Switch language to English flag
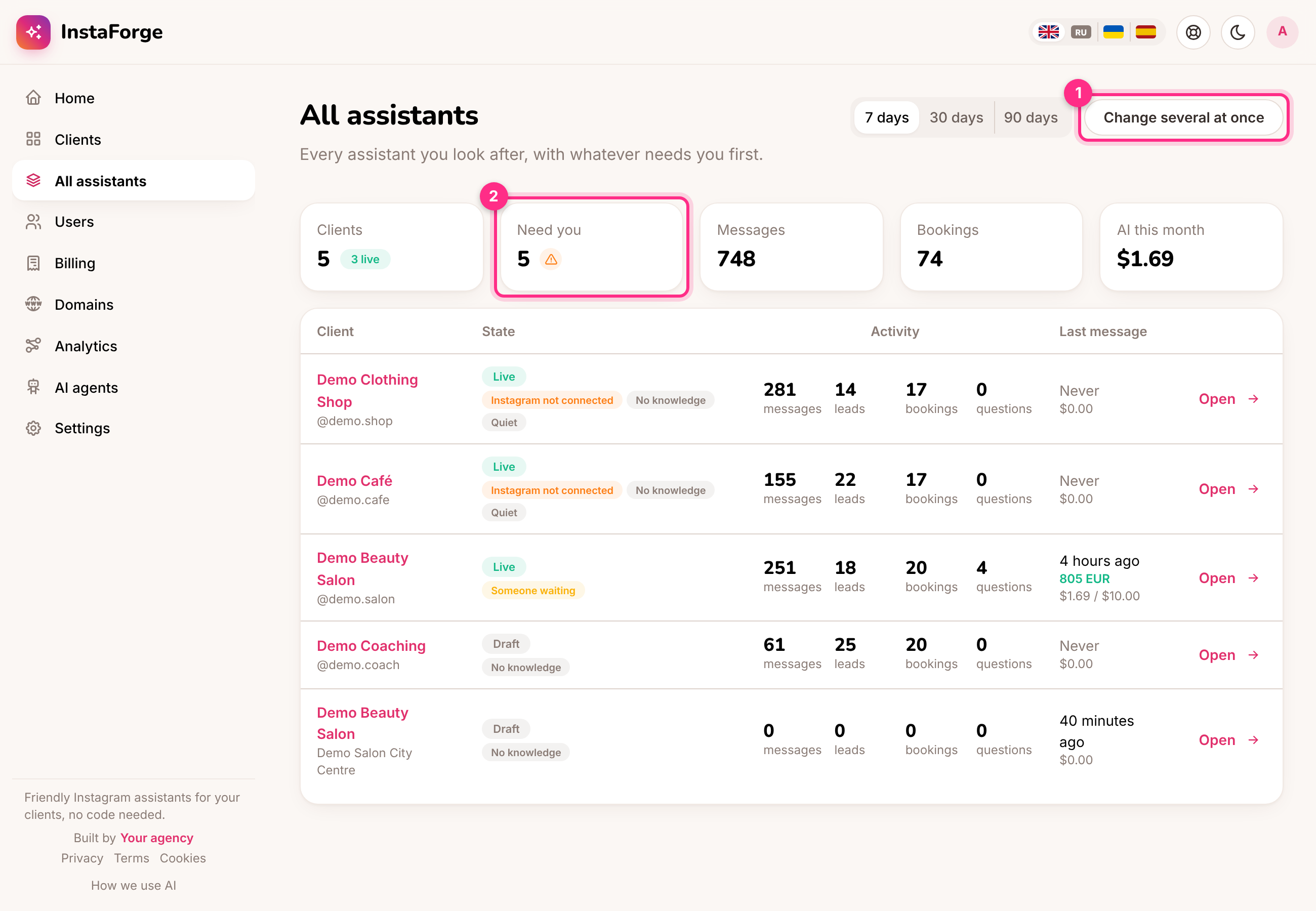This screenshot has width=1316, height=911. (x=1048, y=32)
